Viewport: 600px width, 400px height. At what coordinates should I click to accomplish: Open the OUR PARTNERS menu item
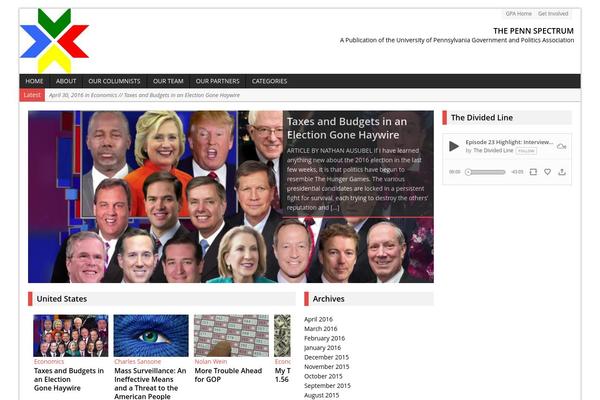tap(217, 81)
